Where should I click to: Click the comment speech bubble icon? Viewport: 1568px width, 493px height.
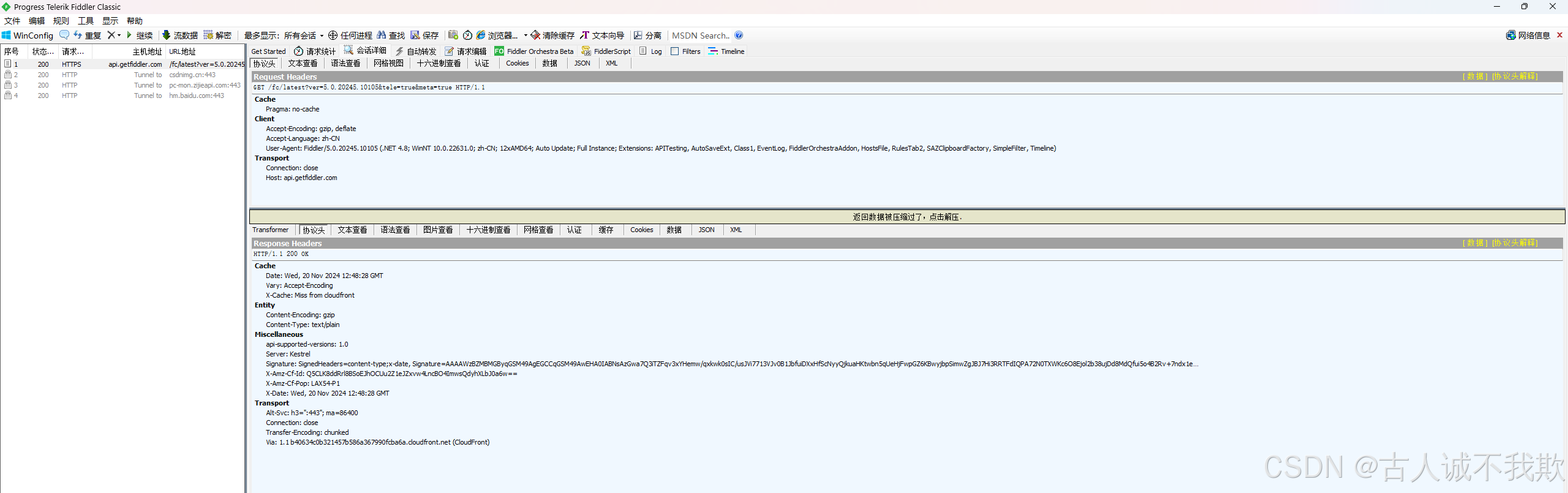click(64, 35)
